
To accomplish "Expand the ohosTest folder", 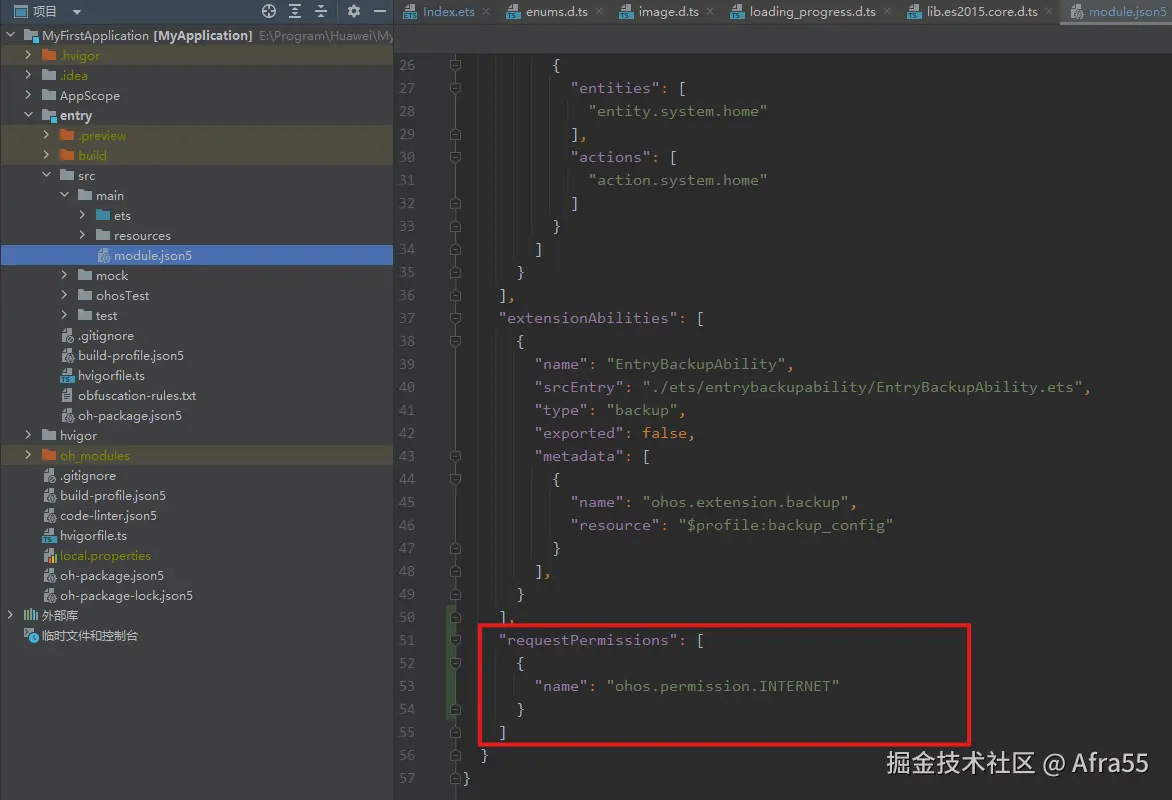I will (64, 295).
